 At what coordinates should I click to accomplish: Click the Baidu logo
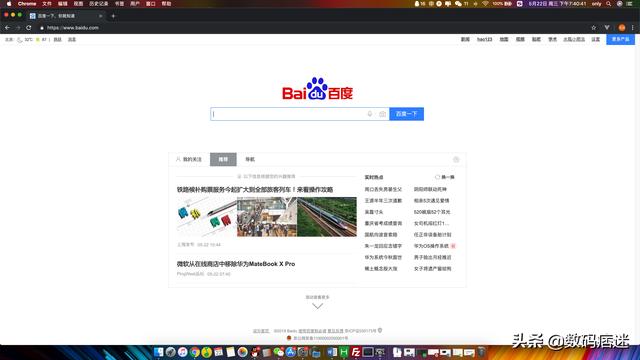coord(317,89)
